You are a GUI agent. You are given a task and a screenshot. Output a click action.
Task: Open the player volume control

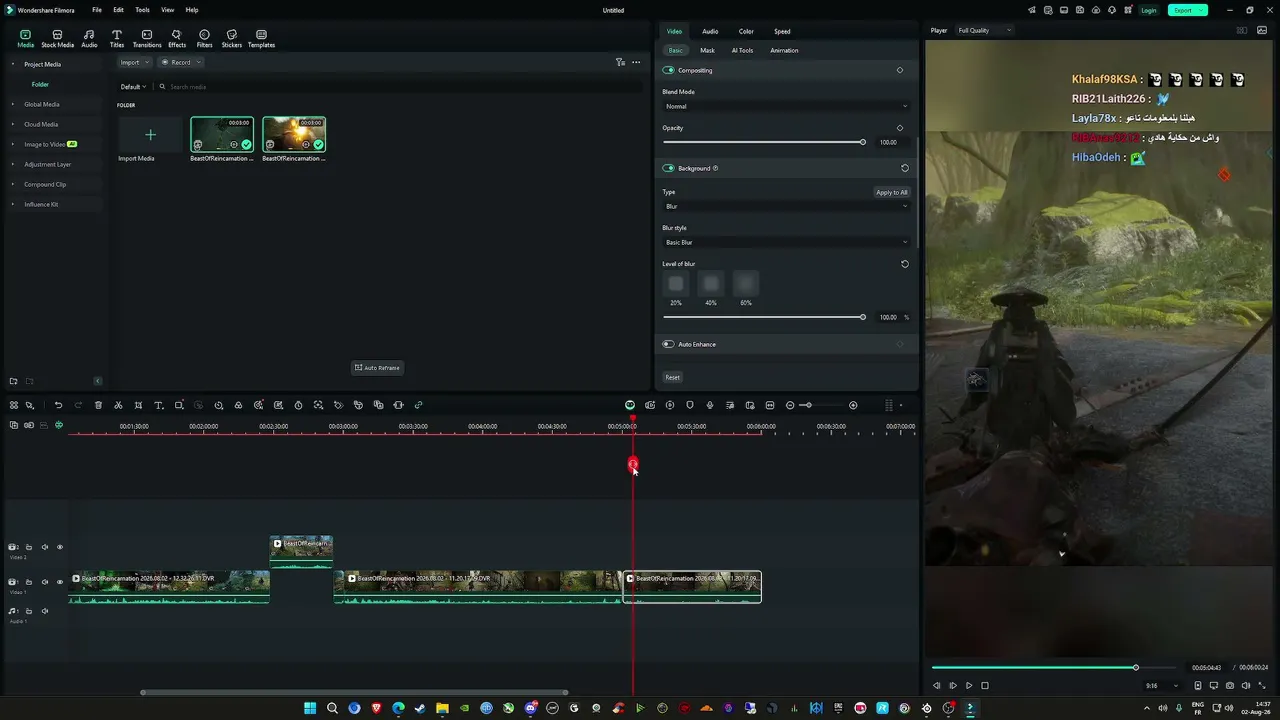pyautogui.click(x=1245, y=686)
